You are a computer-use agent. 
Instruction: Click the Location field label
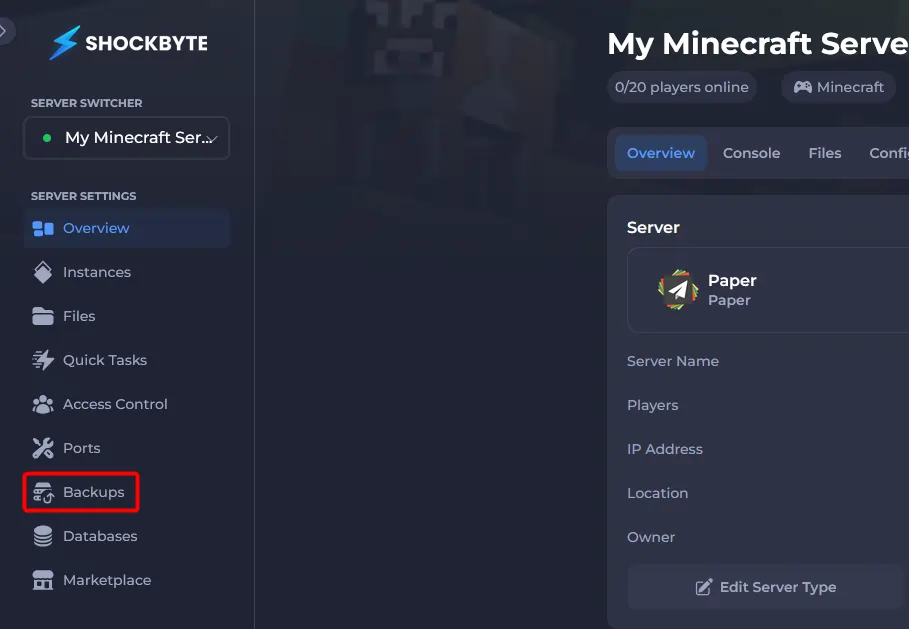pyautogui.click(x=657, y=493)
